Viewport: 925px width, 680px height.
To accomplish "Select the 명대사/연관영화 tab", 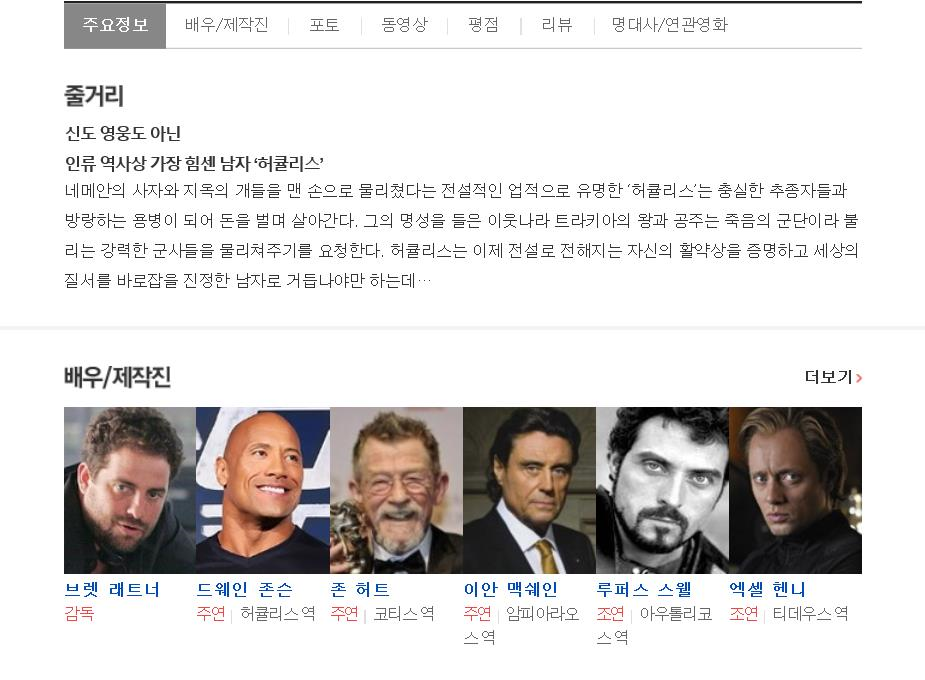I will 670,25.
